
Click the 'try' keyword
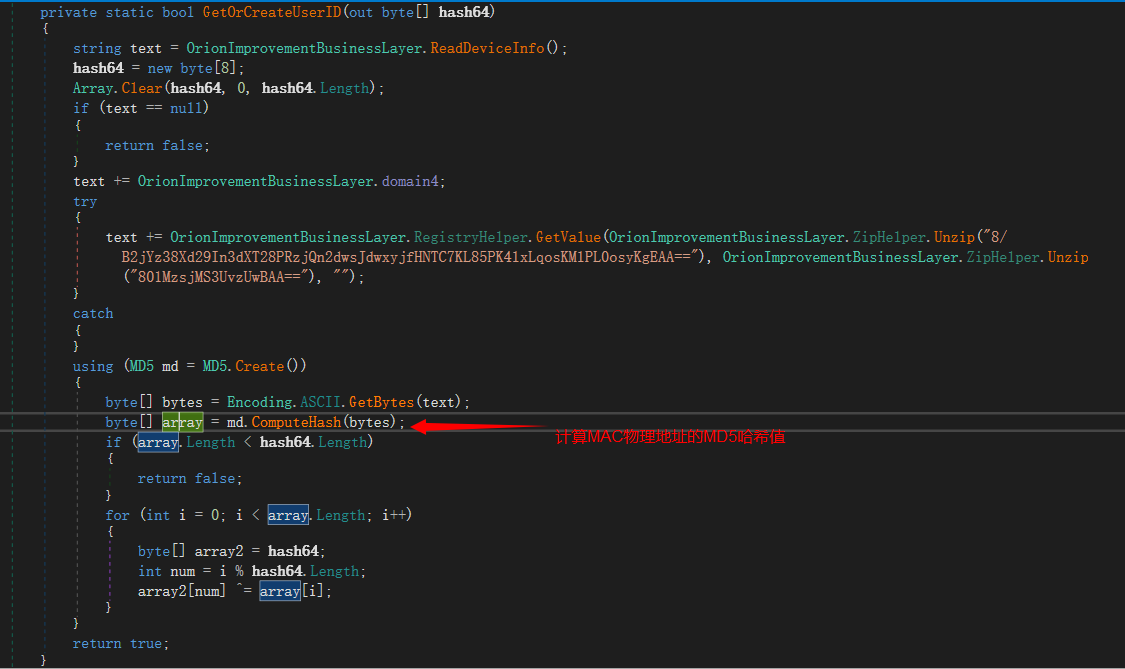click(85, 201)
